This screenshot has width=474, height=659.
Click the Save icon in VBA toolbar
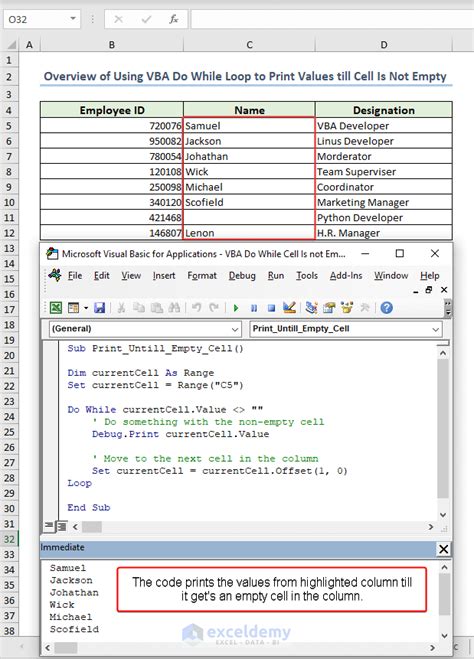coord(99,308)
